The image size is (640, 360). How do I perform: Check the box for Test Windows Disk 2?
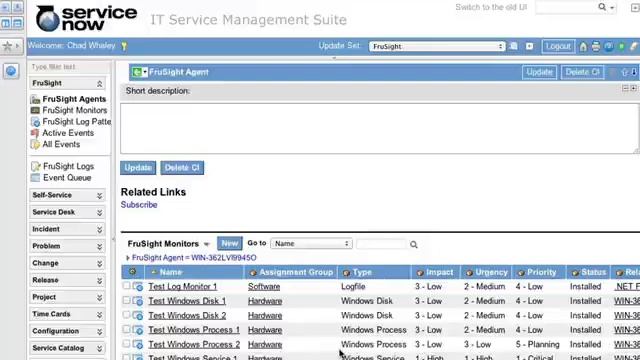point(127,315)
